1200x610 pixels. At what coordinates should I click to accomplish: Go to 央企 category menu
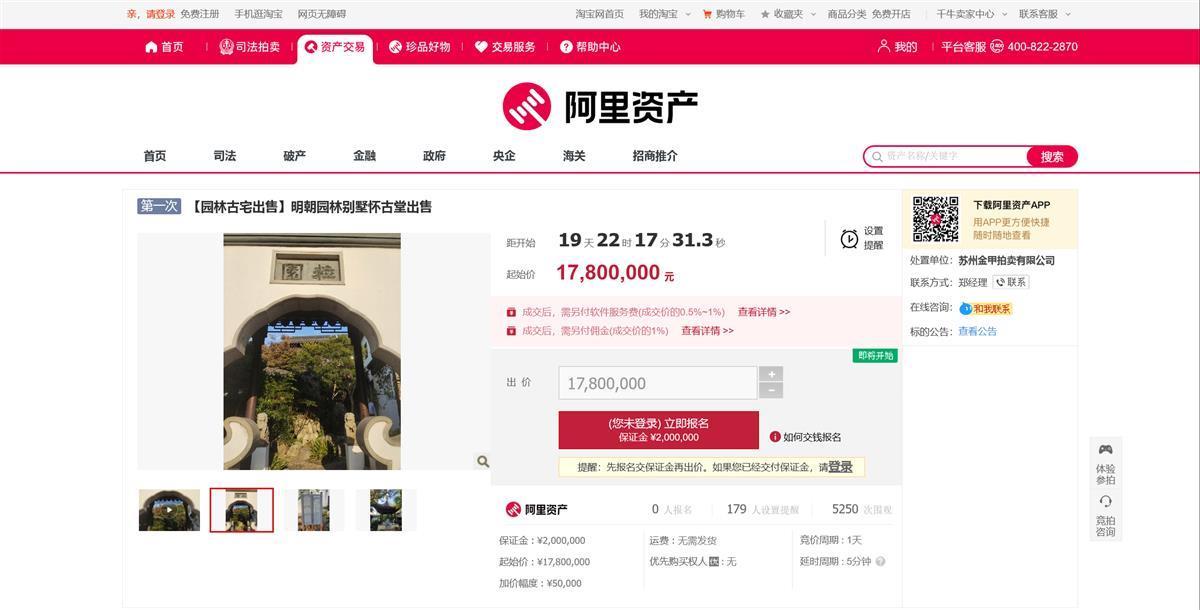tap(505, 156)
